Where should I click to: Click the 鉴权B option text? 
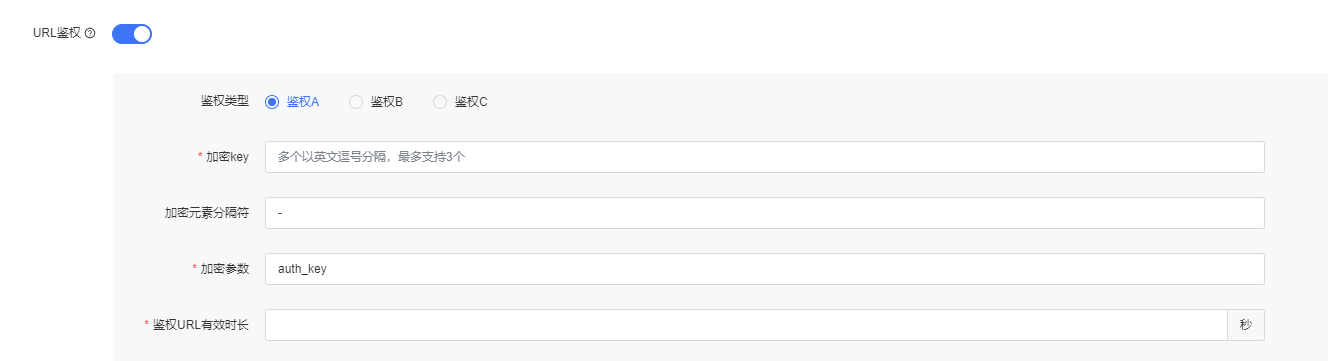click(x=387, y=101)
